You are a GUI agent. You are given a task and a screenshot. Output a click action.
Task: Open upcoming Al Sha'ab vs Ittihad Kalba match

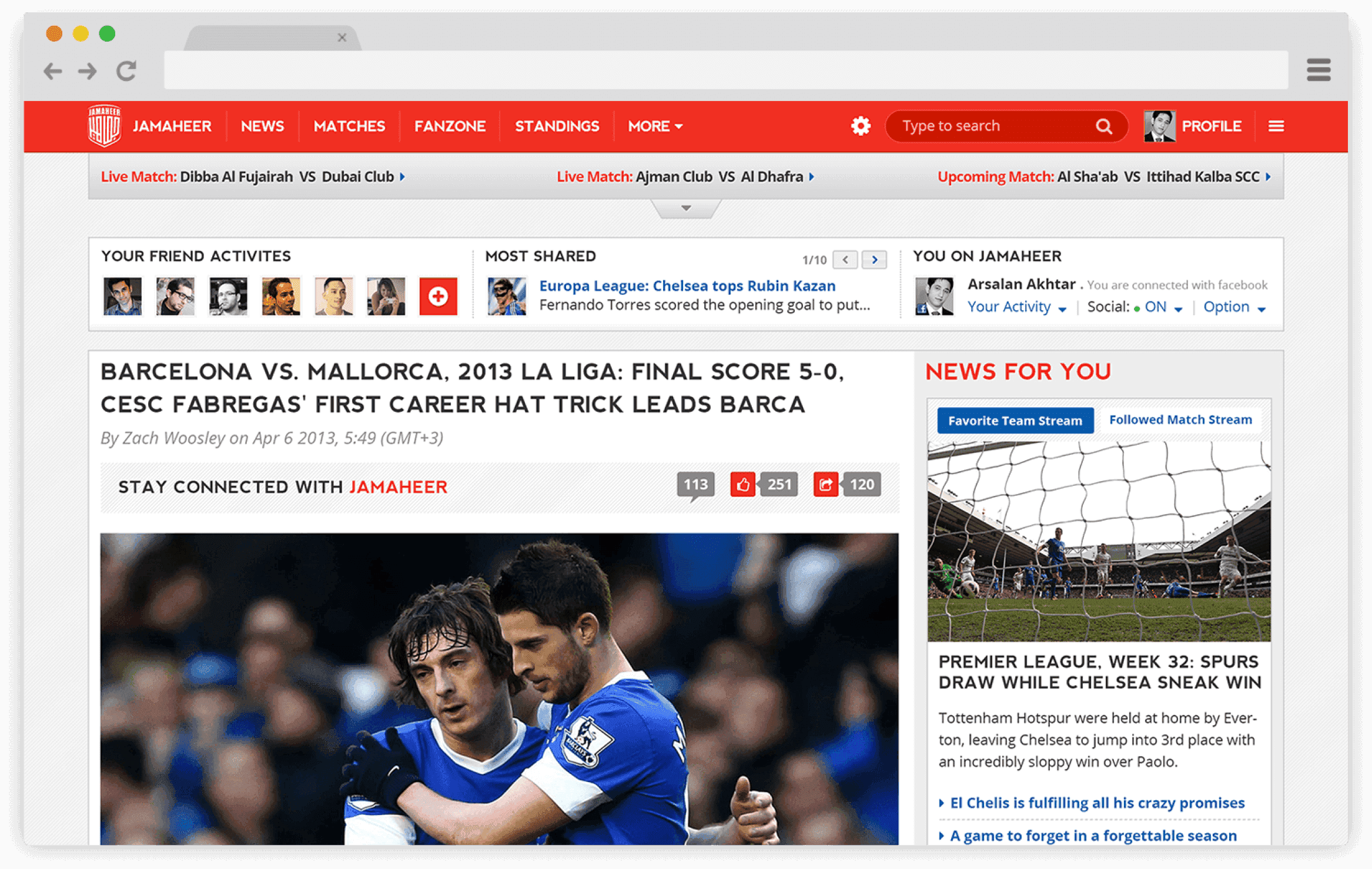1104,177
